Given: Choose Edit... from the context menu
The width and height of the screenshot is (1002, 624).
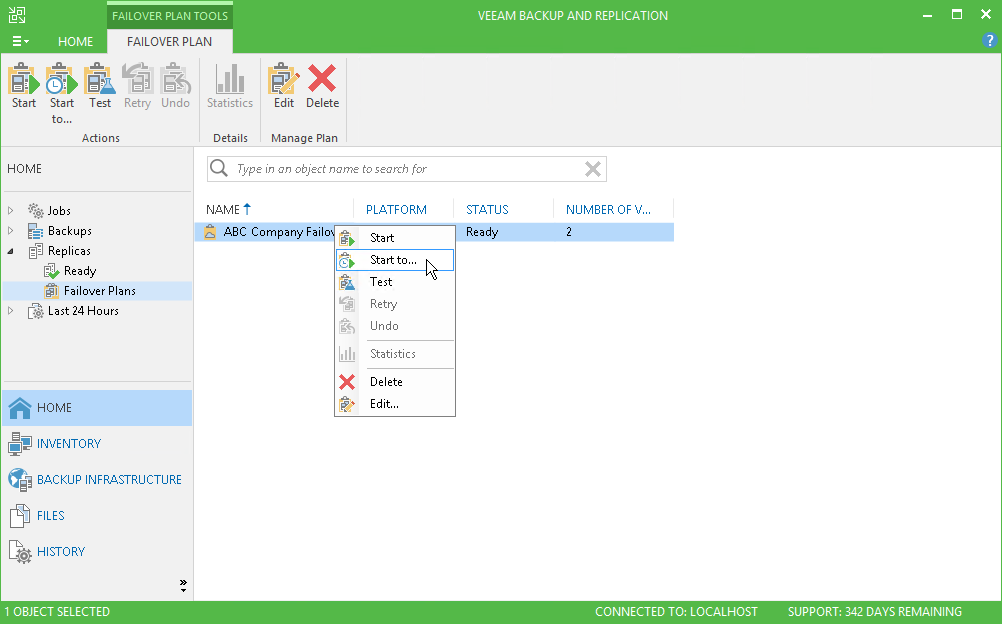Looking at the screenshot, I should click(x=395, y=404).
